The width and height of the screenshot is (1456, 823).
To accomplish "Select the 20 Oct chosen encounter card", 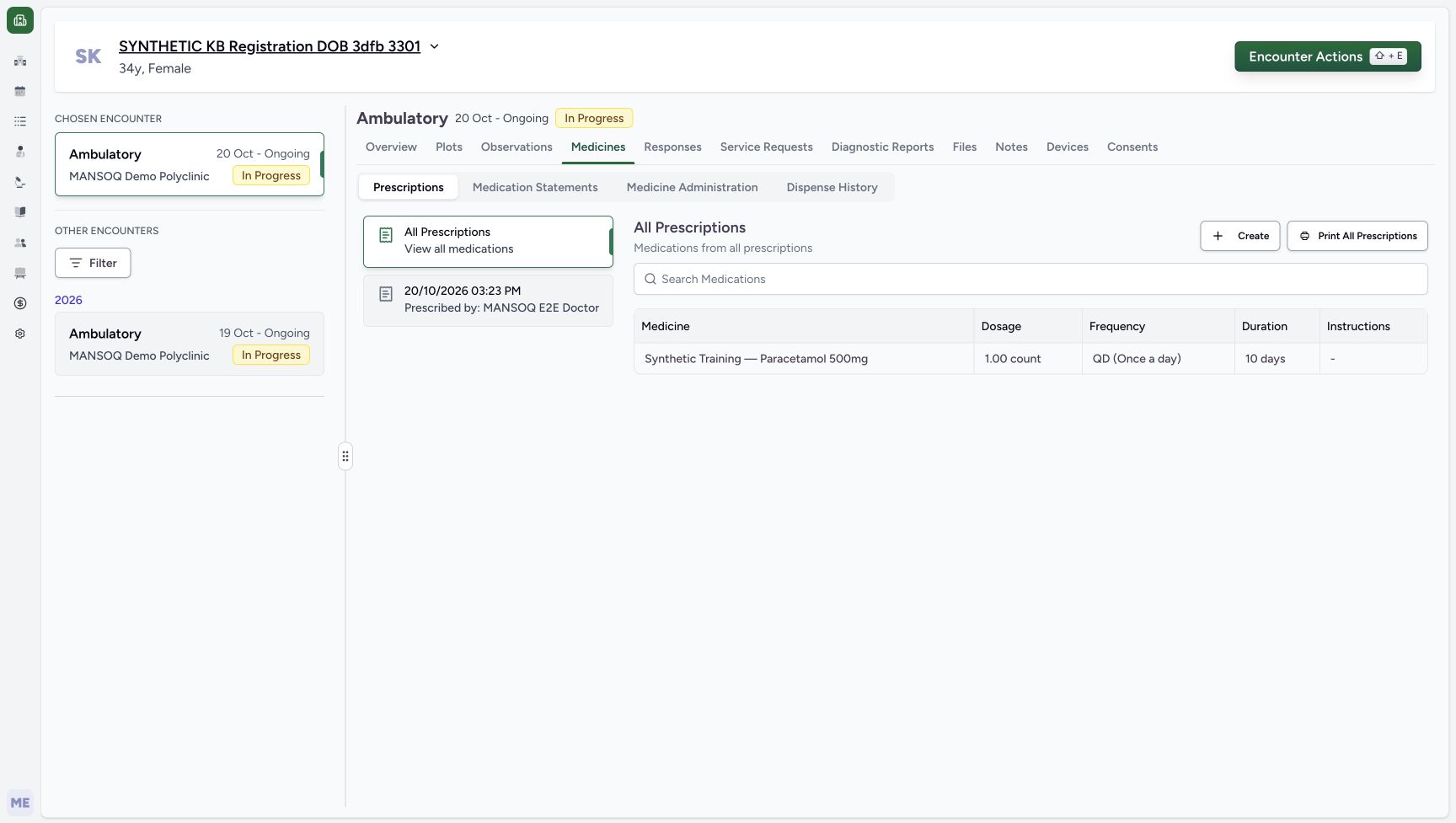I will point(190,164).
